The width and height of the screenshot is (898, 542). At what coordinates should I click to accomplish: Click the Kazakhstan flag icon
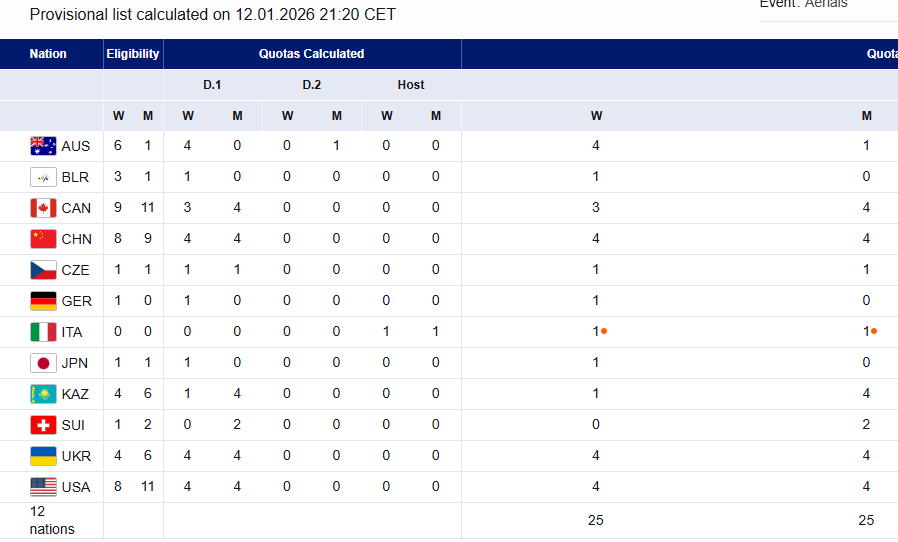tap(43, 394)
